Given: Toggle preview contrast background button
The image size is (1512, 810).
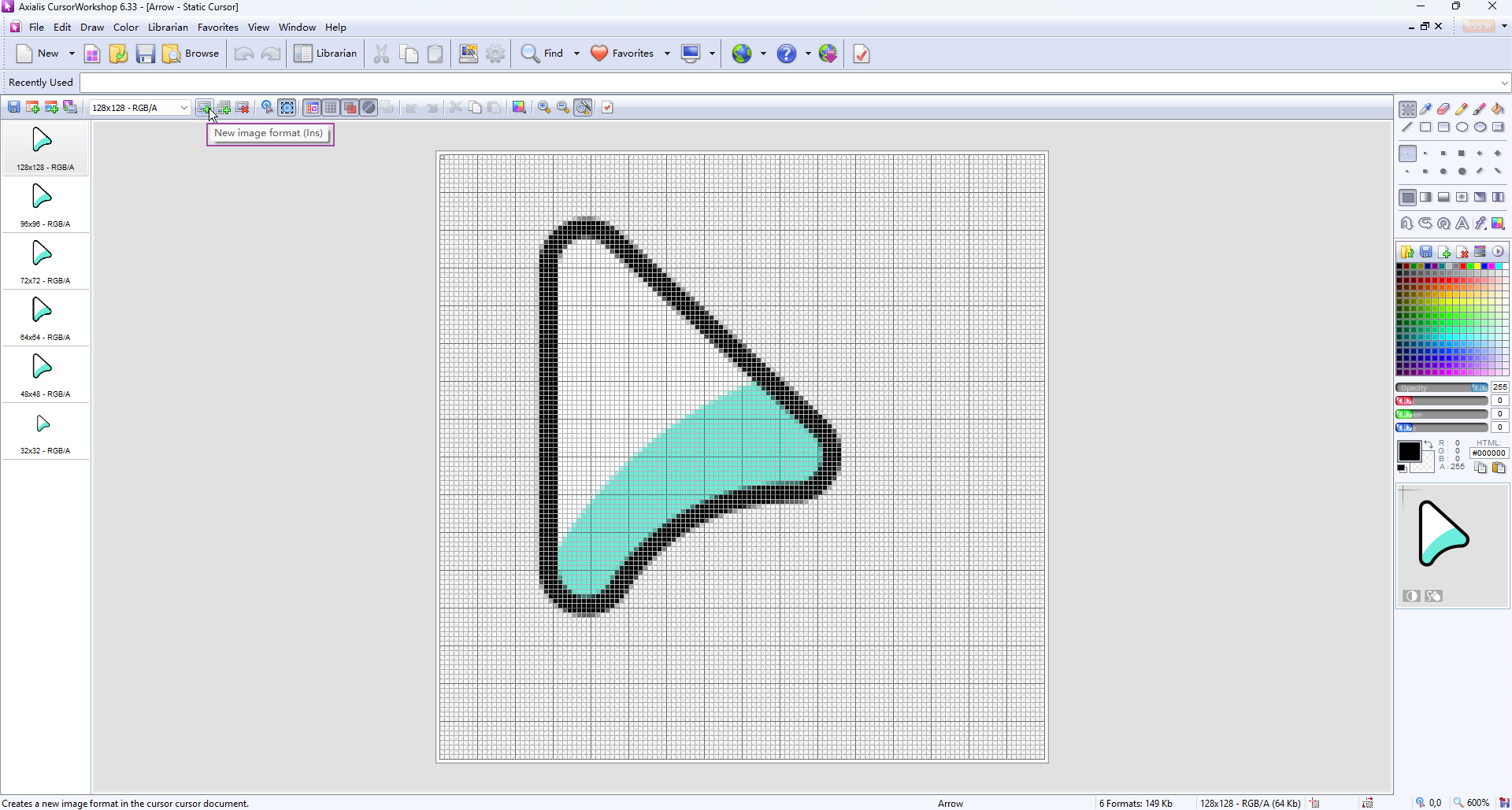Looking at the screenshot, I should click(x=1411, y=596).
